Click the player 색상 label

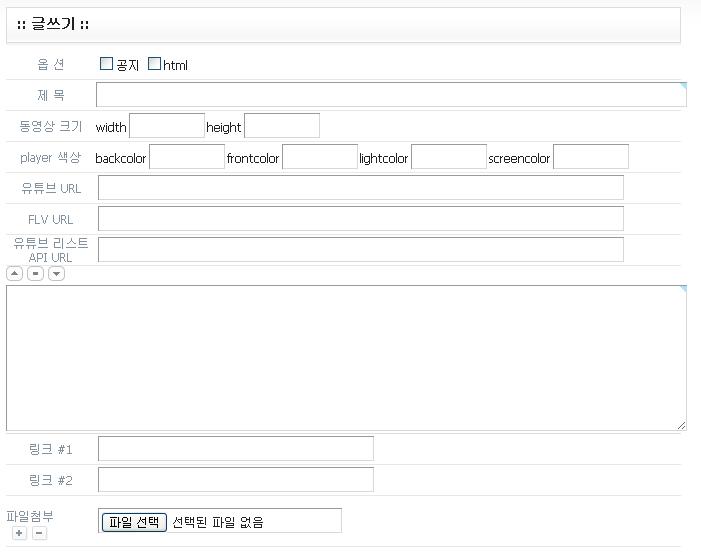coord(51,157)
